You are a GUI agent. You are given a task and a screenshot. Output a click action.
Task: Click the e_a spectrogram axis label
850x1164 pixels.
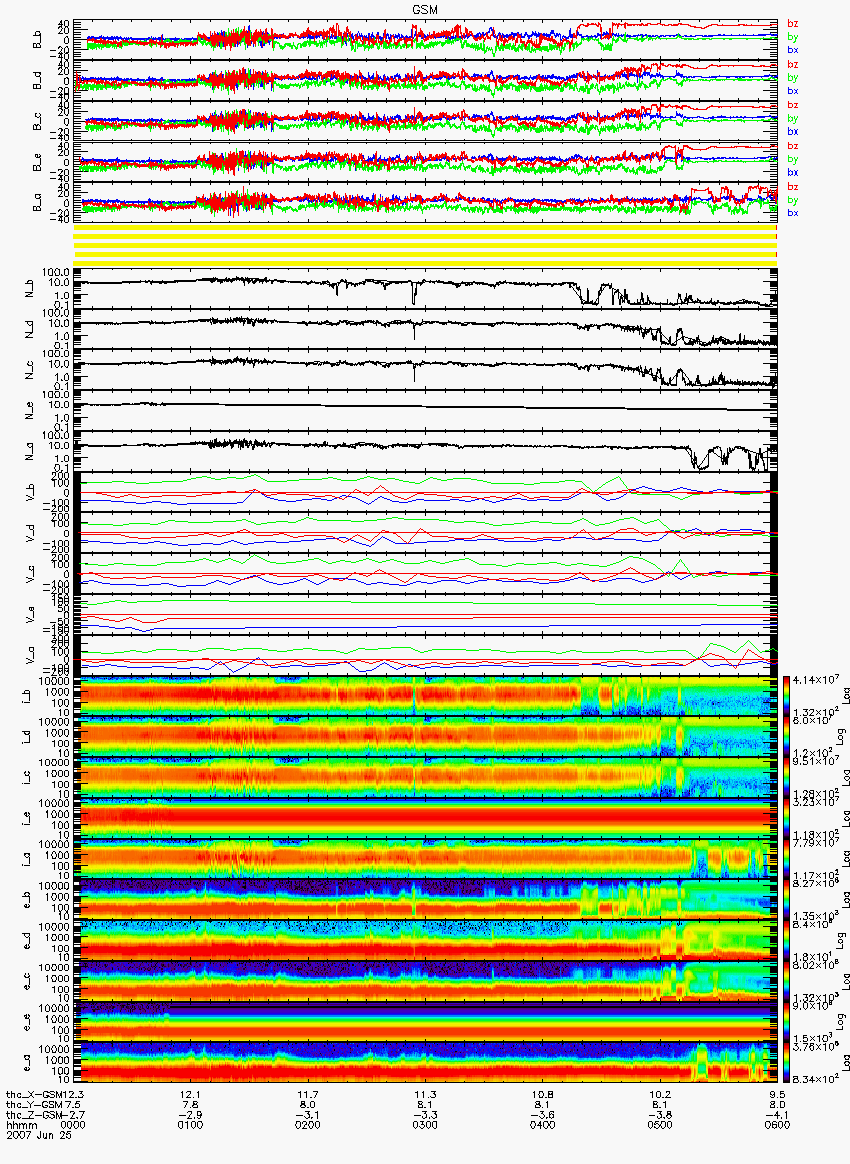26,1063
